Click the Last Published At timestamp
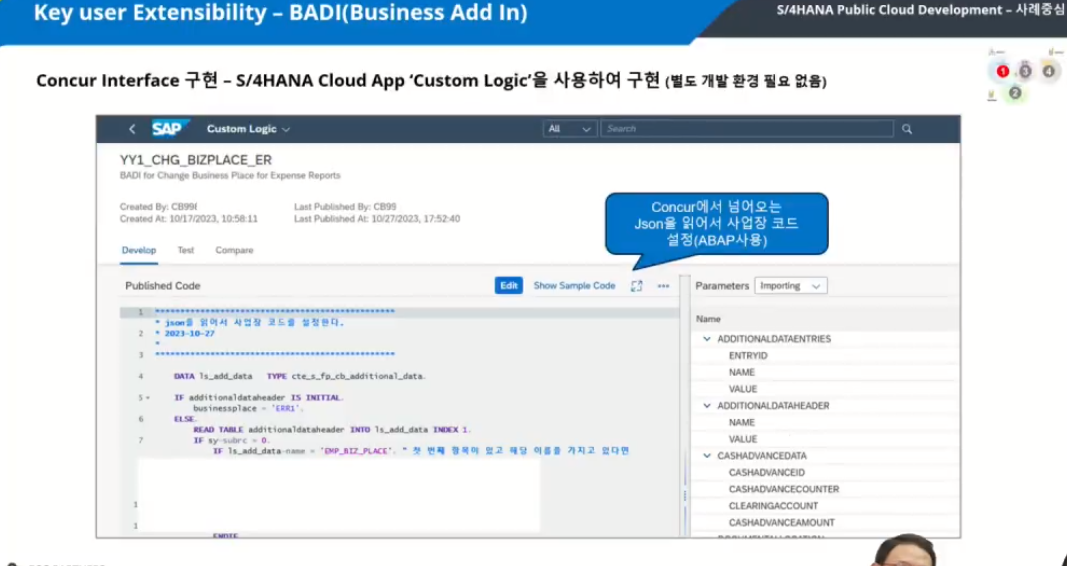 coord(377,219)
